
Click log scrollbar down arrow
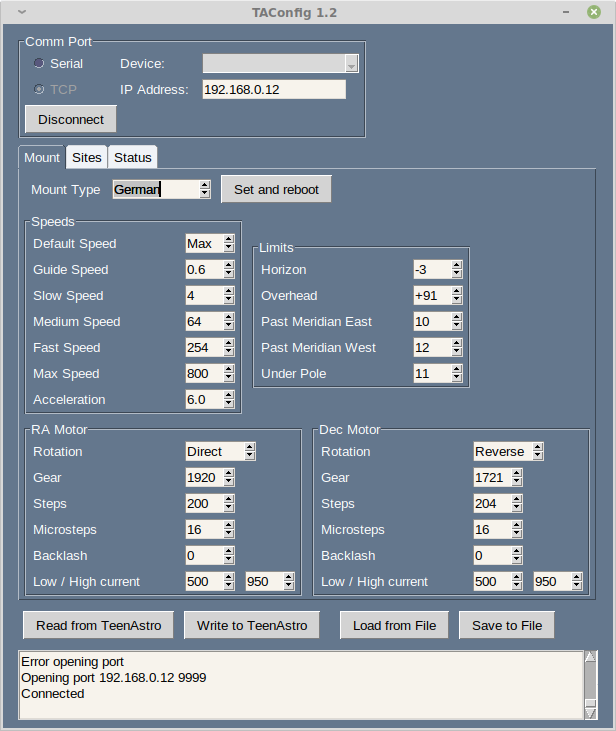tap(590, 714)
